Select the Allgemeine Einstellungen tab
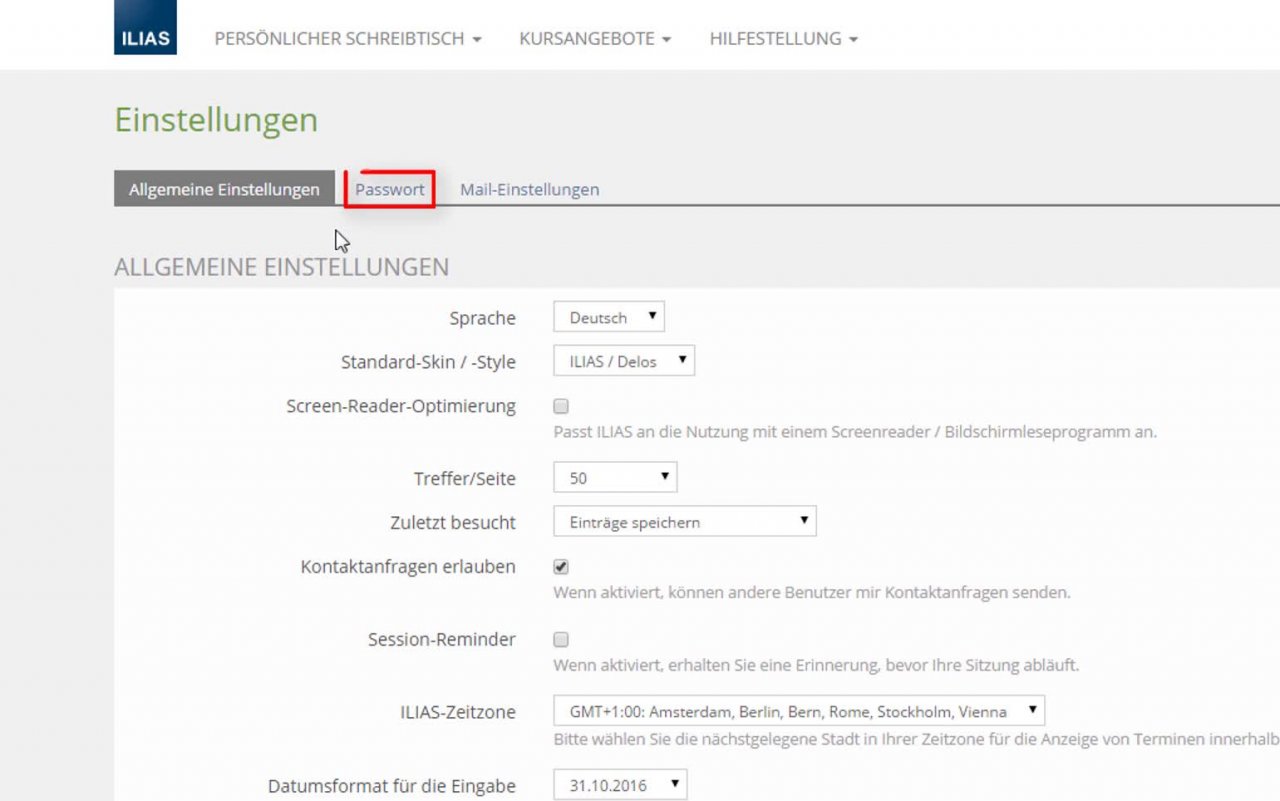1280x801 pixels. point(224,189)
